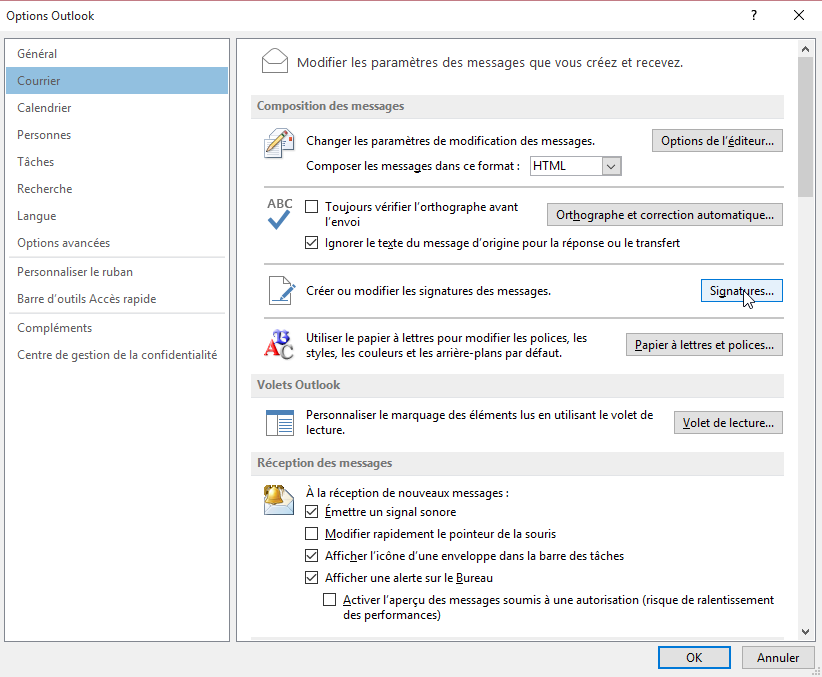Click the scrollbar down arrow

coord(805,632)
